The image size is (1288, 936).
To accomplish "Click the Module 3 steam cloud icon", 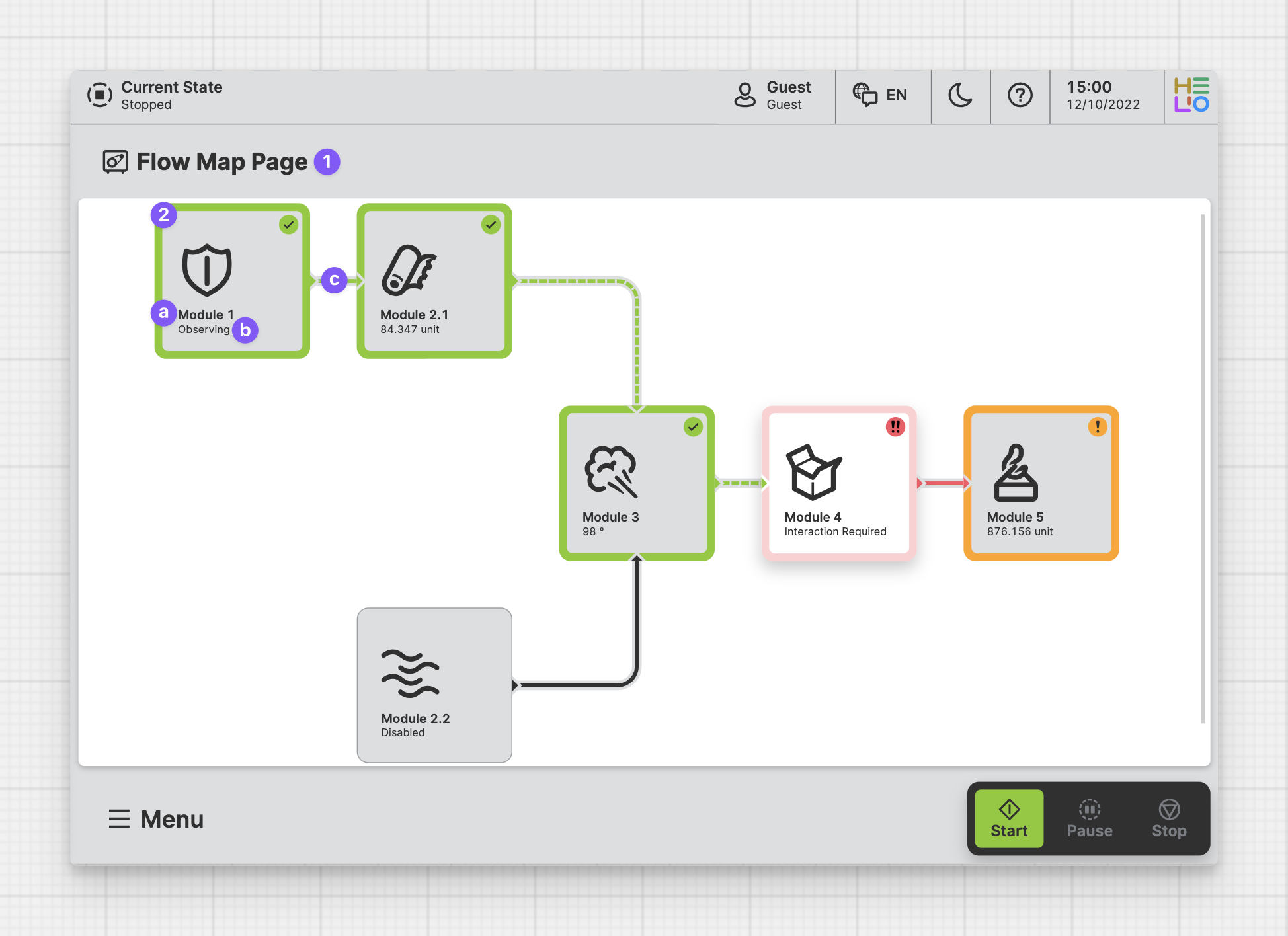I will [x=611, y=472].
